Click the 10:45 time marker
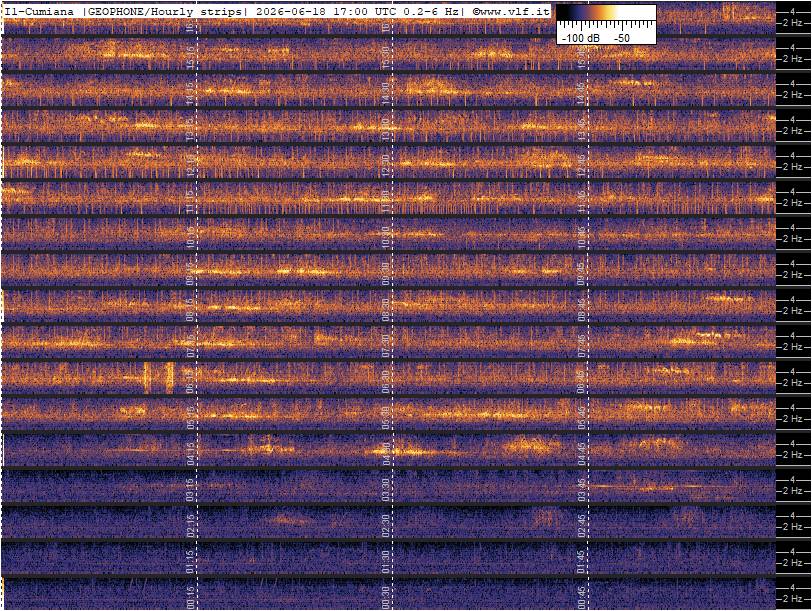The image size is (812, 611). 581,237
